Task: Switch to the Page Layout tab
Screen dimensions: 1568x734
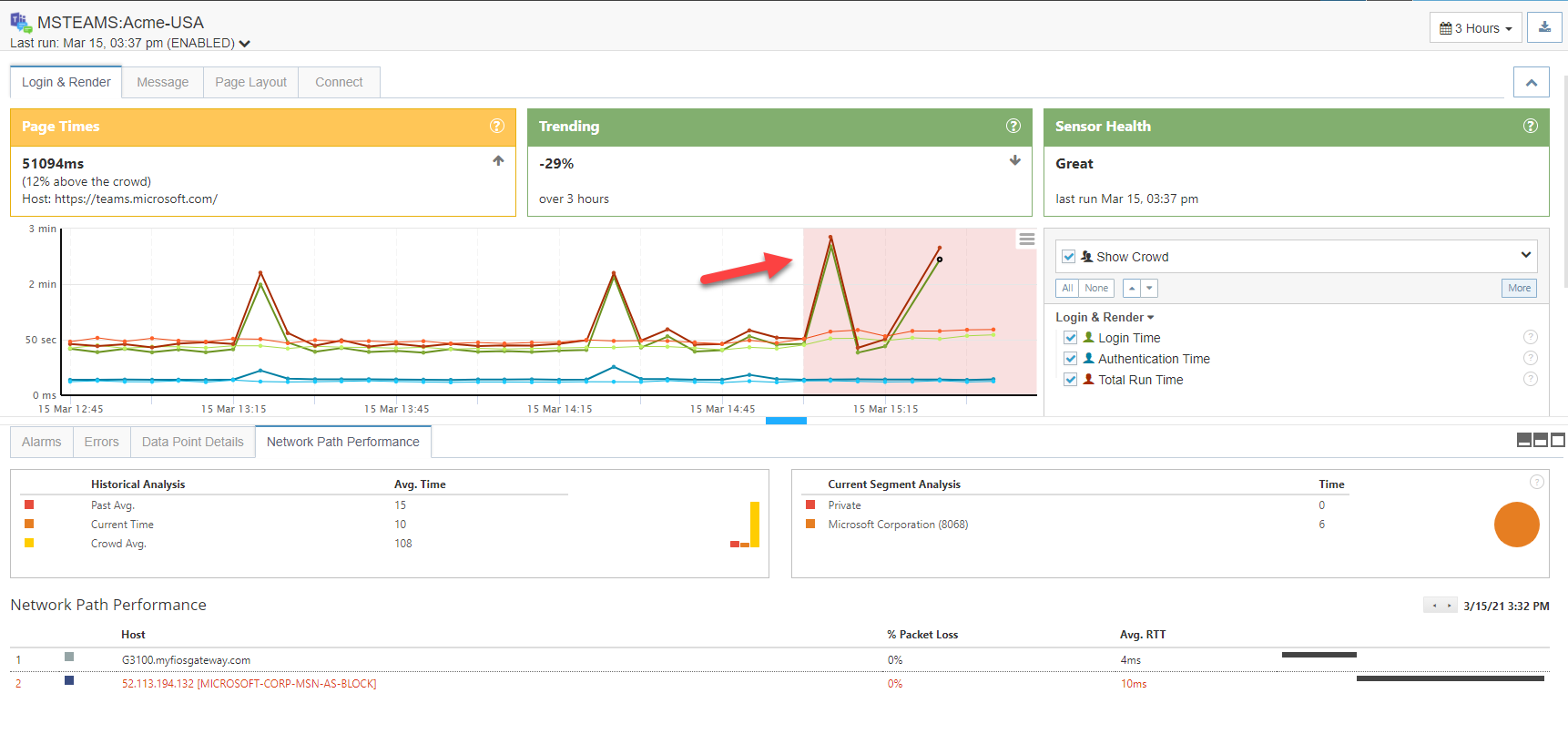Action: tap(251, 82)
